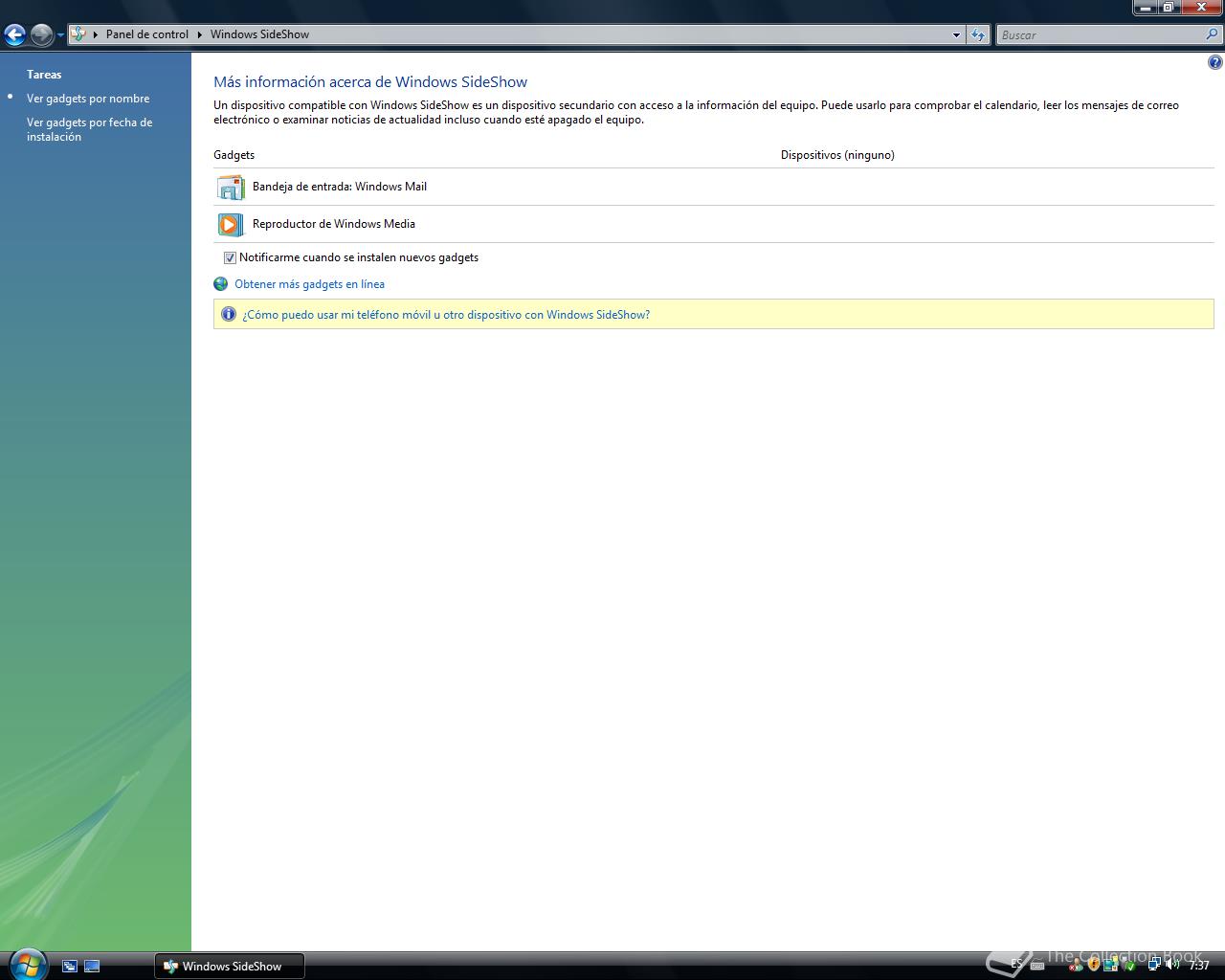This screenshot has width=1225, height=980.
Task: Open Obtener más gadgets en línea link
Action: tap(309, 284)
